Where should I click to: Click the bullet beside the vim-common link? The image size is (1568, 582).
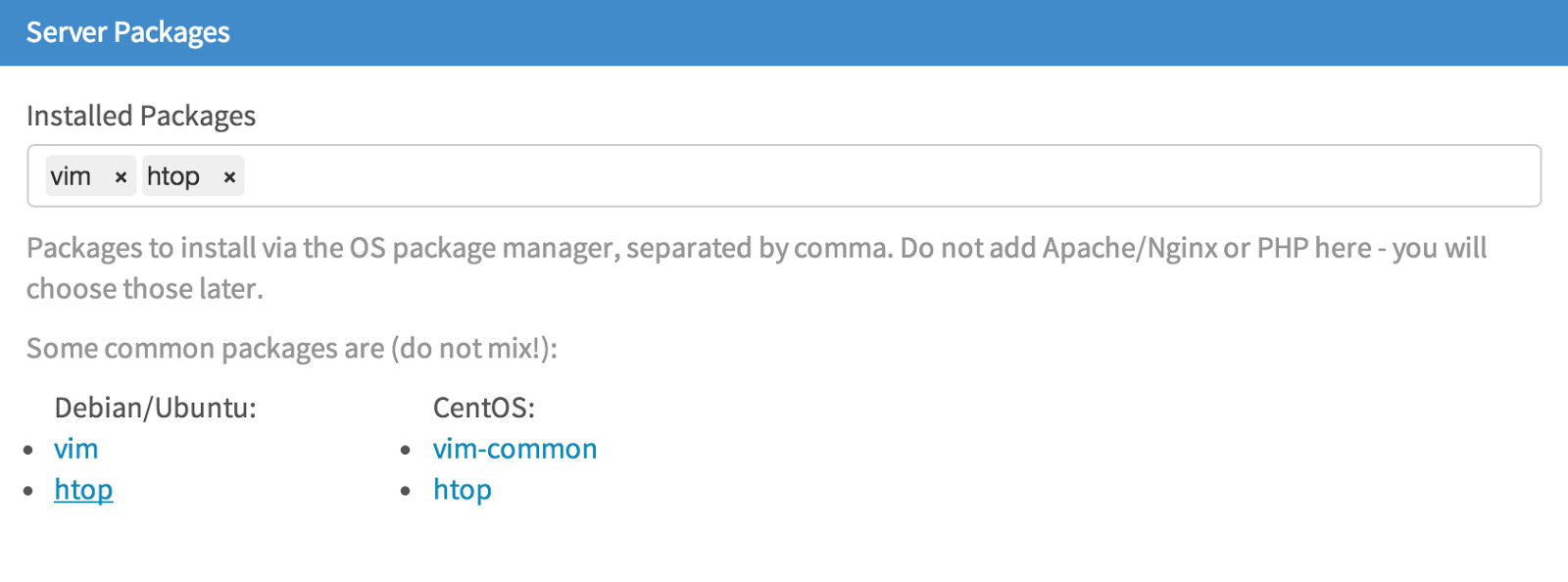click(x=406, y=450)
